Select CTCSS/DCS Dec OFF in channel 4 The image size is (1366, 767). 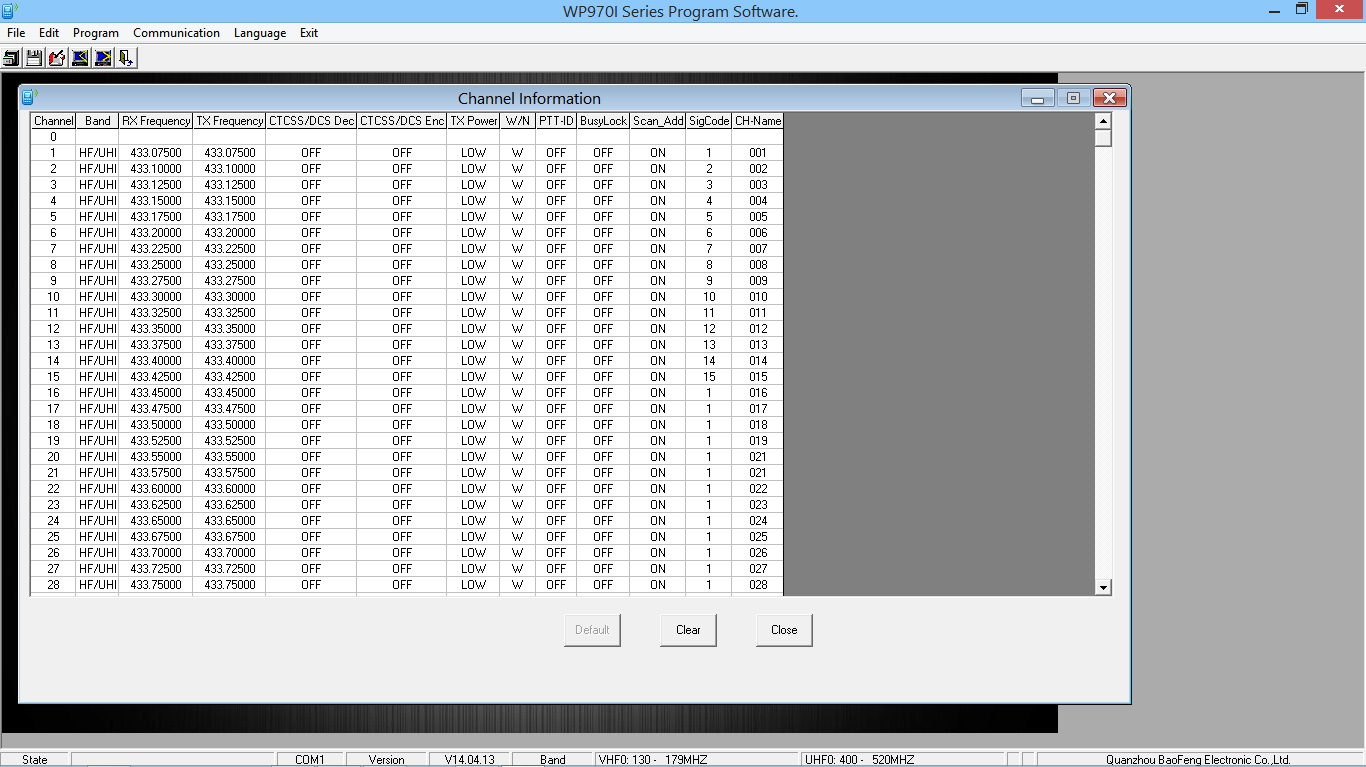click(x=311, y=201)
